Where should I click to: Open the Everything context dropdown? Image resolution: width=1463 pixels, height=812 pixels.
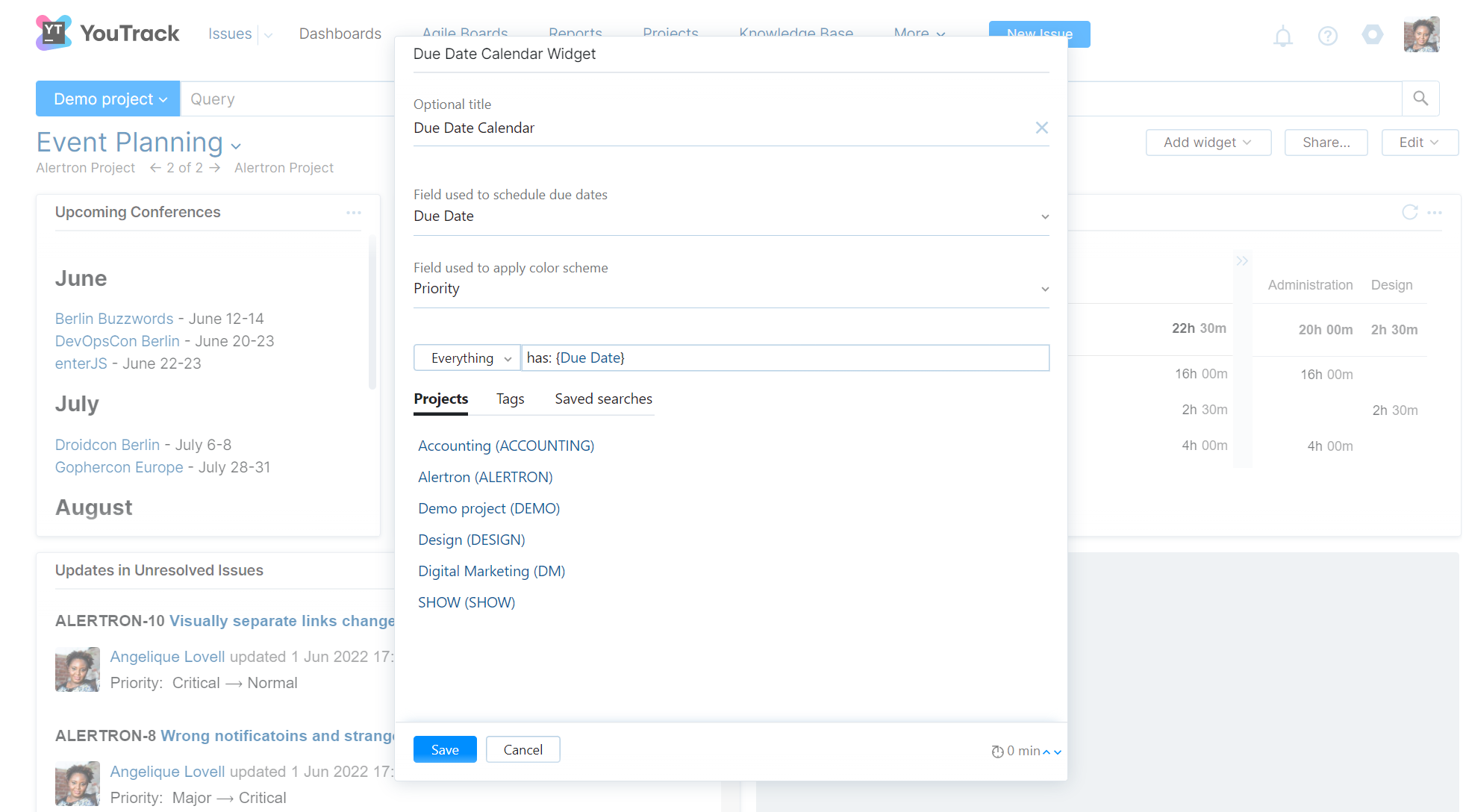[x=466, y=357]
